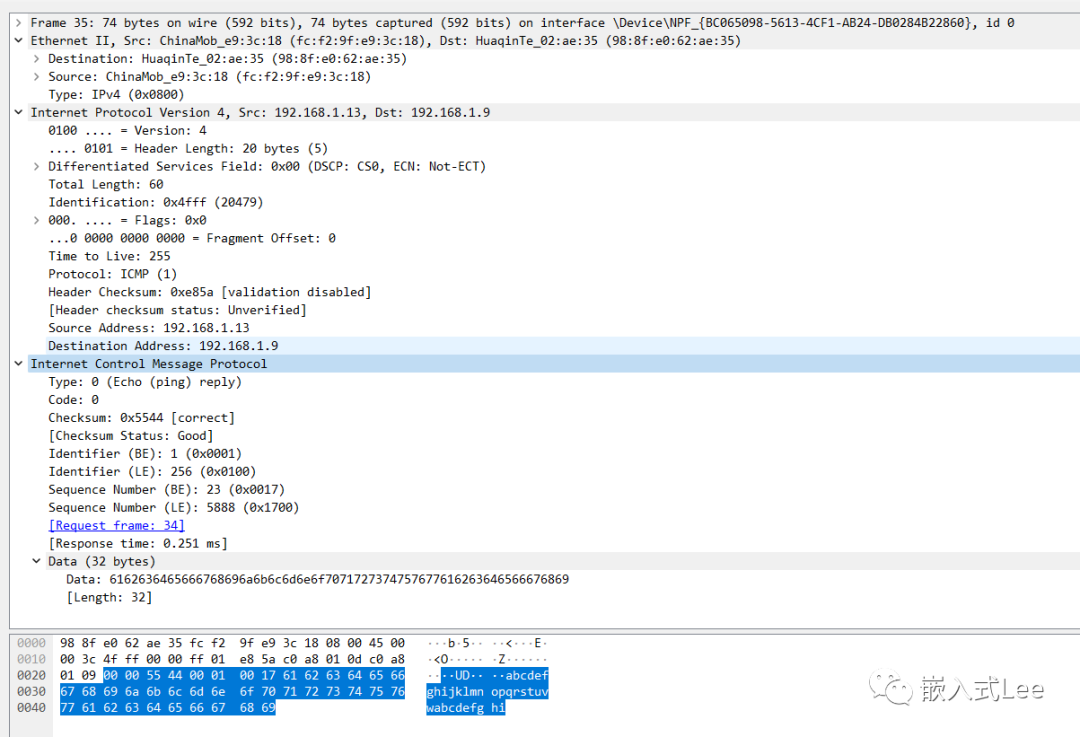This screenshot has width=1080, height=737.
Task: Click hex offset 0000 in bytes pane
Action: [x=32, y=643]
